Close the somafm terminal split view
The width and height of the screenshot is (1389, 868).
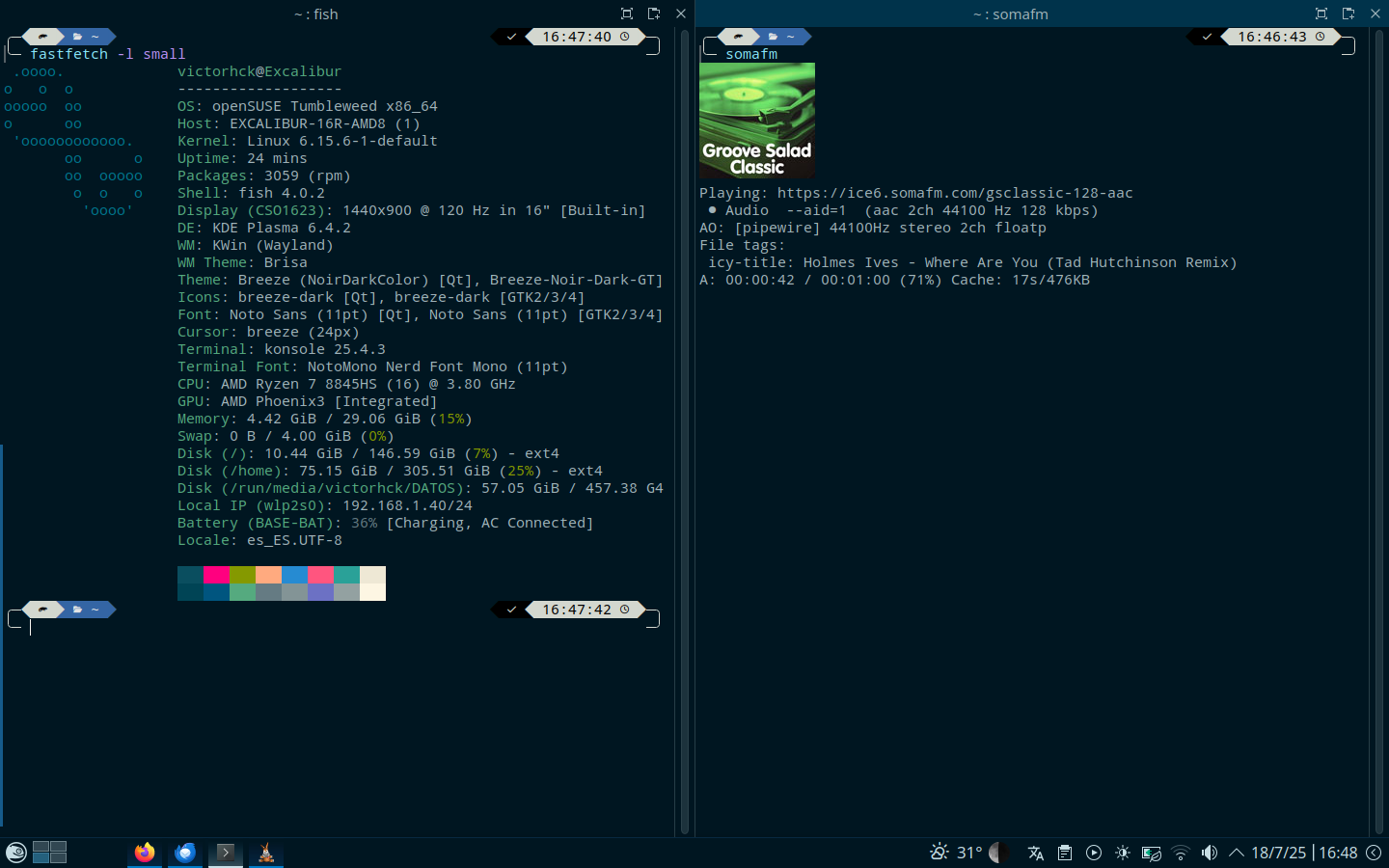pos(1375,14)
